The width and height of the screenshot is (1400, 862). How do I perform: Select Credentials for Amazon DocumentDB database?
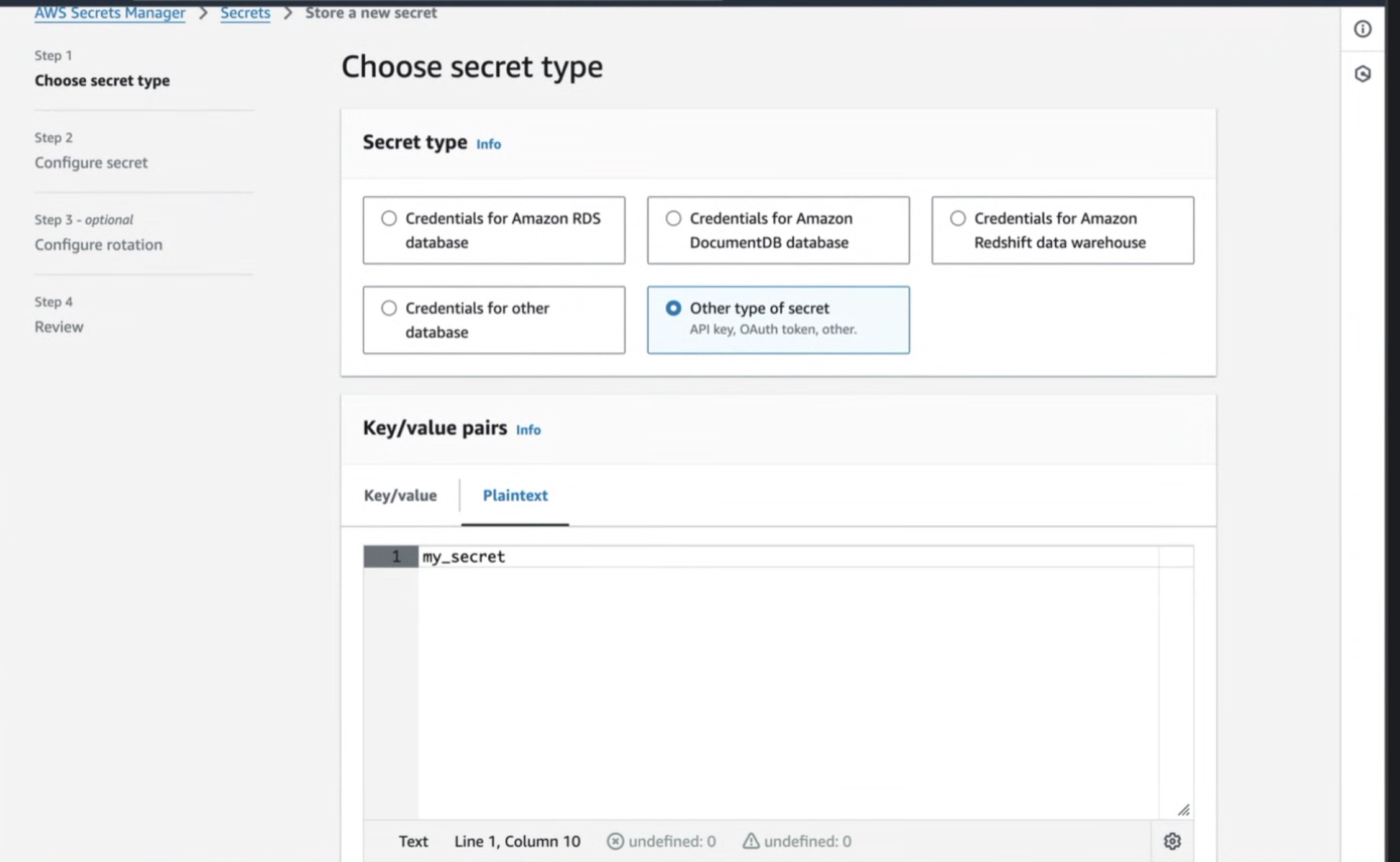pyautogui.click(x=778, y=230)
